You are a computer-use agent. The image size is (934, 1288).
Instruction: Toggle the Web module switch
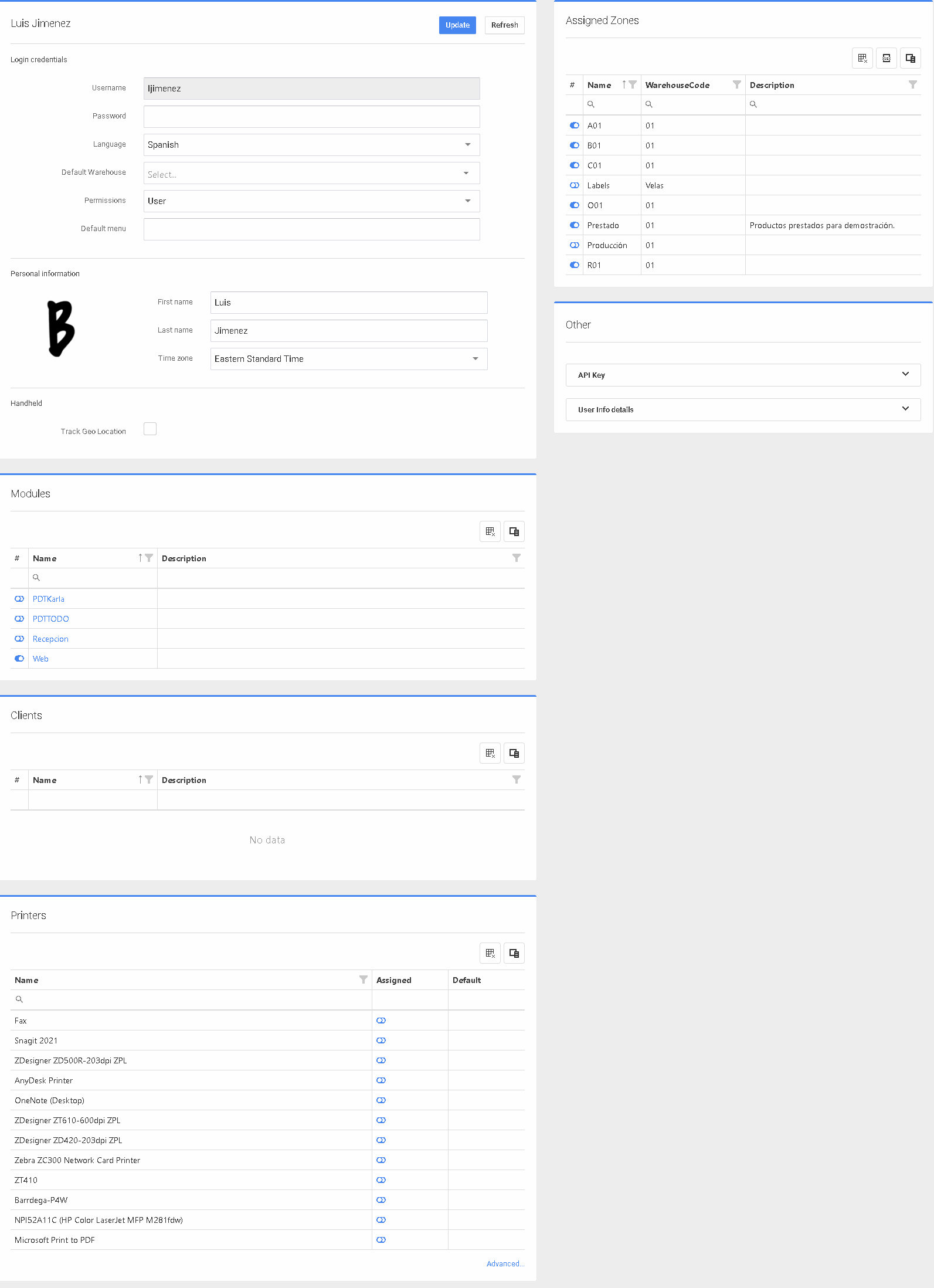pos(19,659)
